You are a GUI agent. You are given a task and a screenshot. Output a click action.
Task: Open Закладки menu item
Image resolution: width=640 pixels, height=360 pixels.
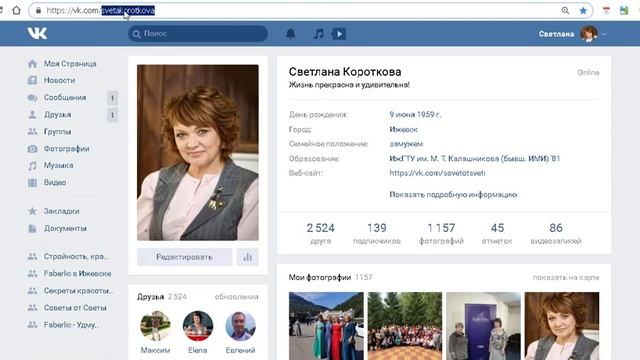61,211
